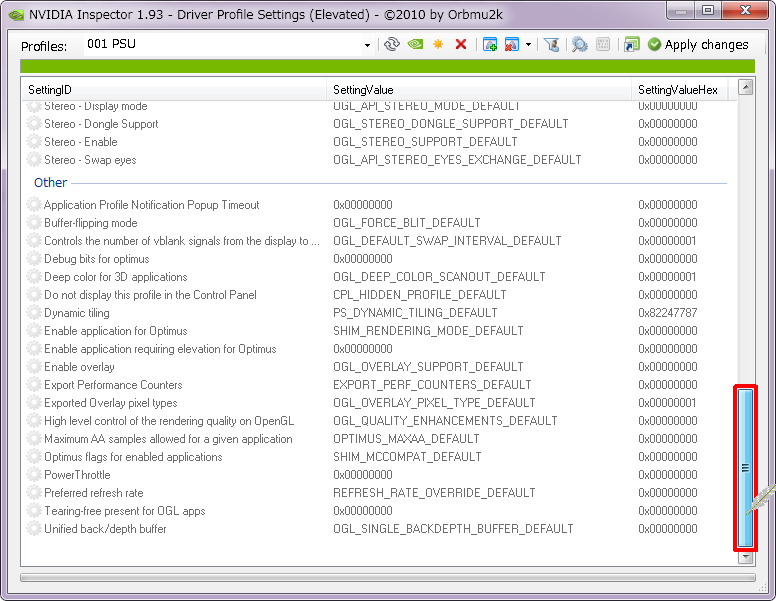This screenshot has height=601, width=776.
Task: Click gear icon beside Deep color for 3D applications
Action: pos(34,277)
